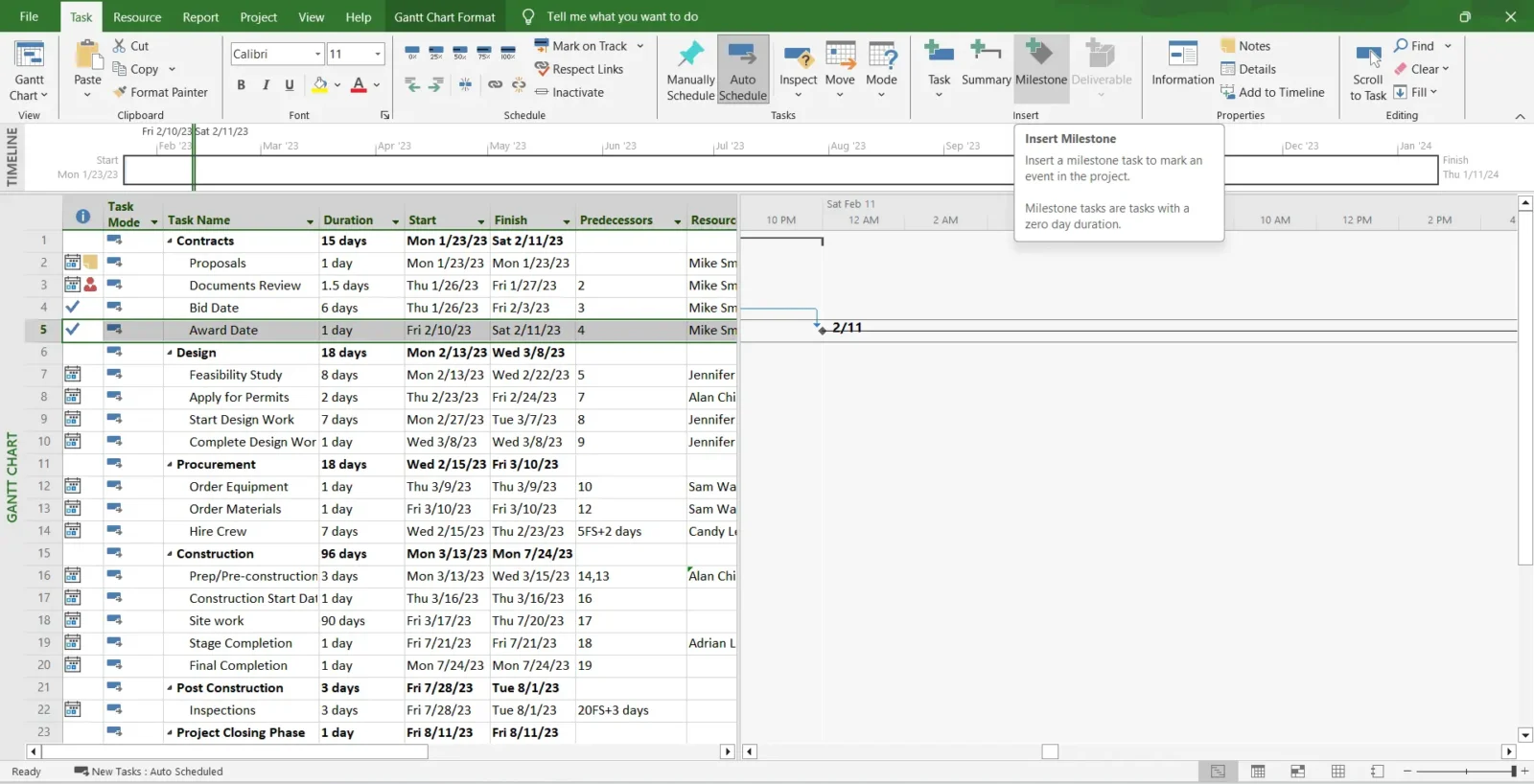Toggle Italic formatting
1534x784 pixels.
pyautogui.click(x=266, y=85)
